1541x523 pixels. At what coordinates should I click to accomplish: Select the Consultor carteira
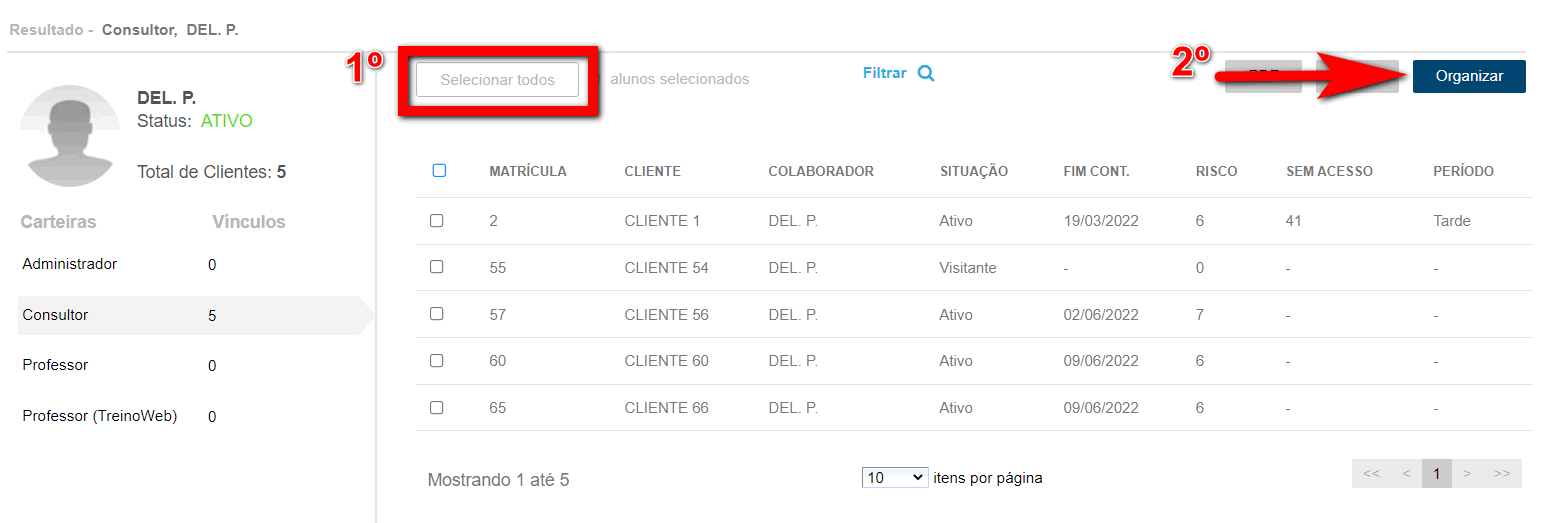[x=56, y=315]
